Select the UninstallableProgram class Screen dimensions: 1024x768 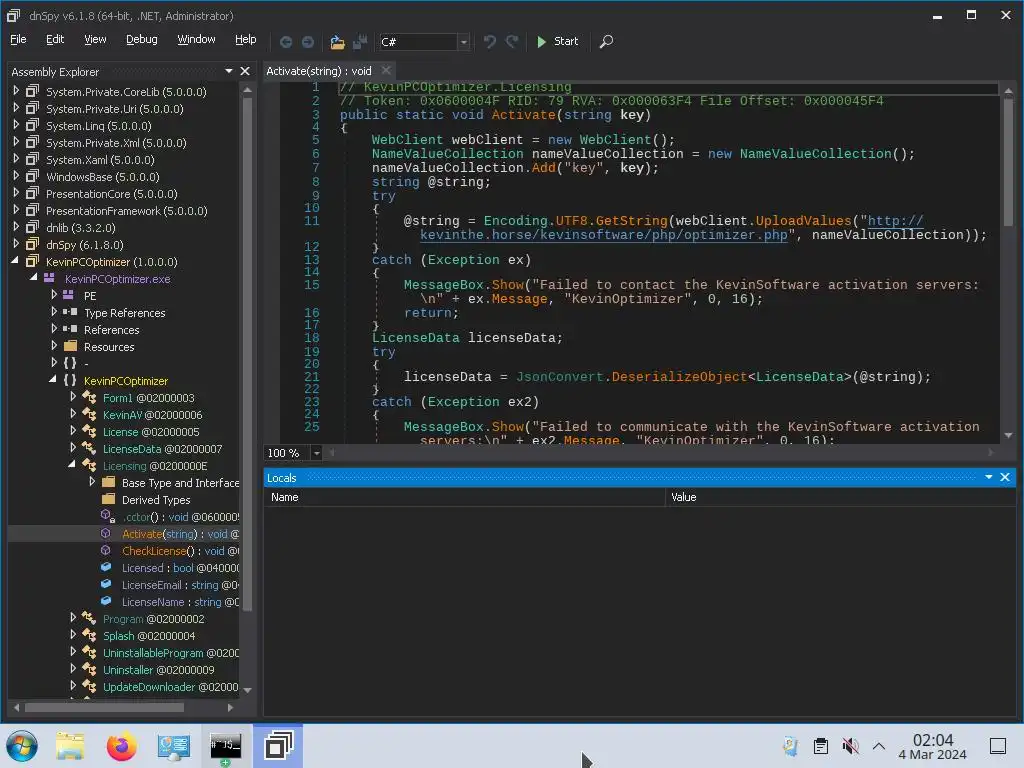click(x=170, y=652)
